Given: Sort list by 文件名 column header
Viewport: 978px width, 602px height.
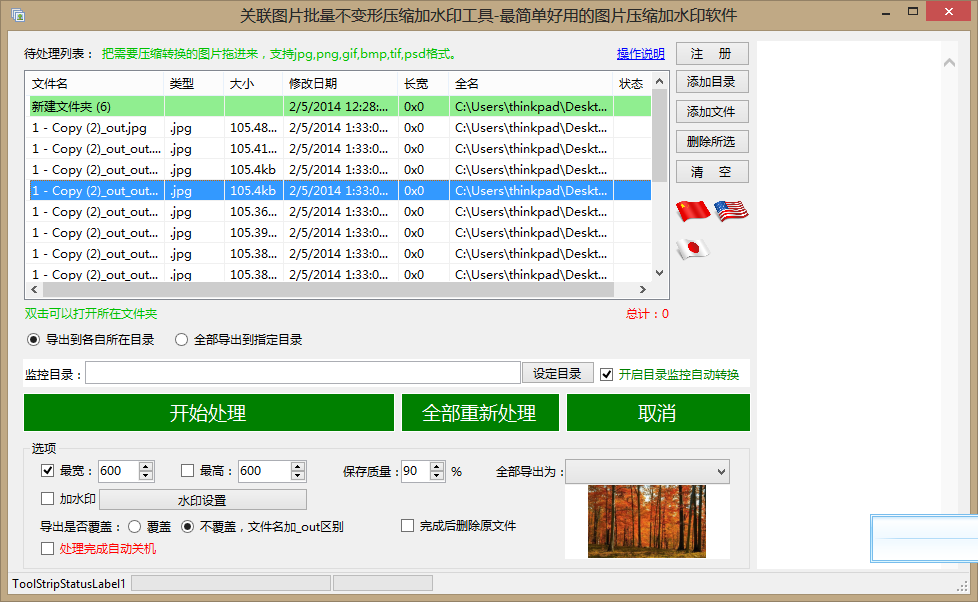Looking at the screenshot, I should pyautogui.click(x=95, y=84).
